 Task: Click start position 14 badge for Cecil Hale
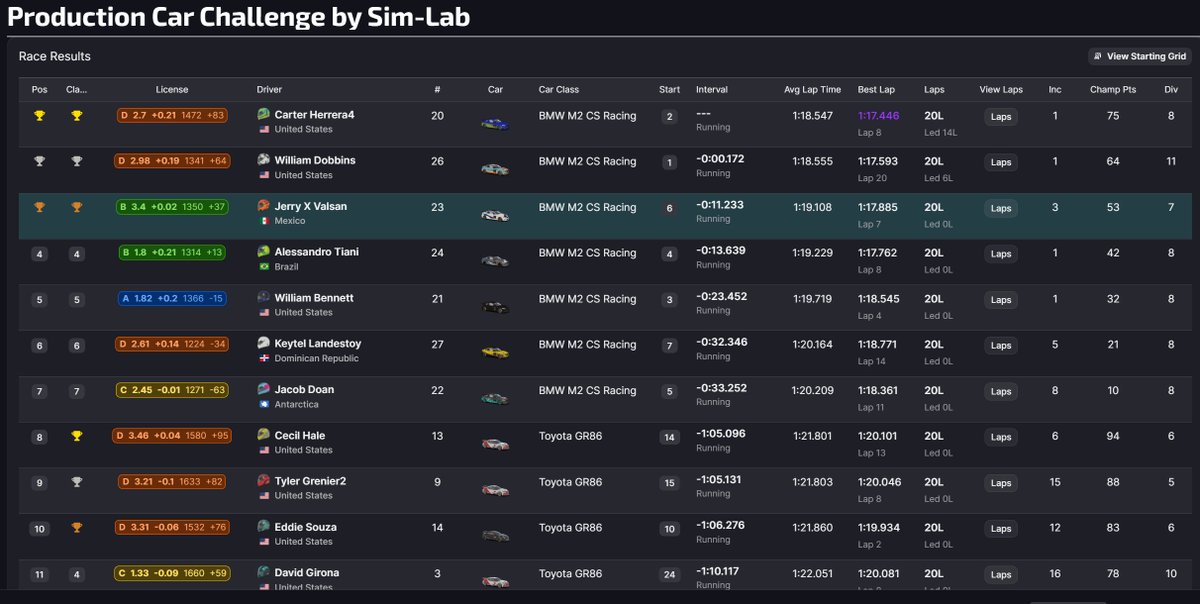pos(669,437)
